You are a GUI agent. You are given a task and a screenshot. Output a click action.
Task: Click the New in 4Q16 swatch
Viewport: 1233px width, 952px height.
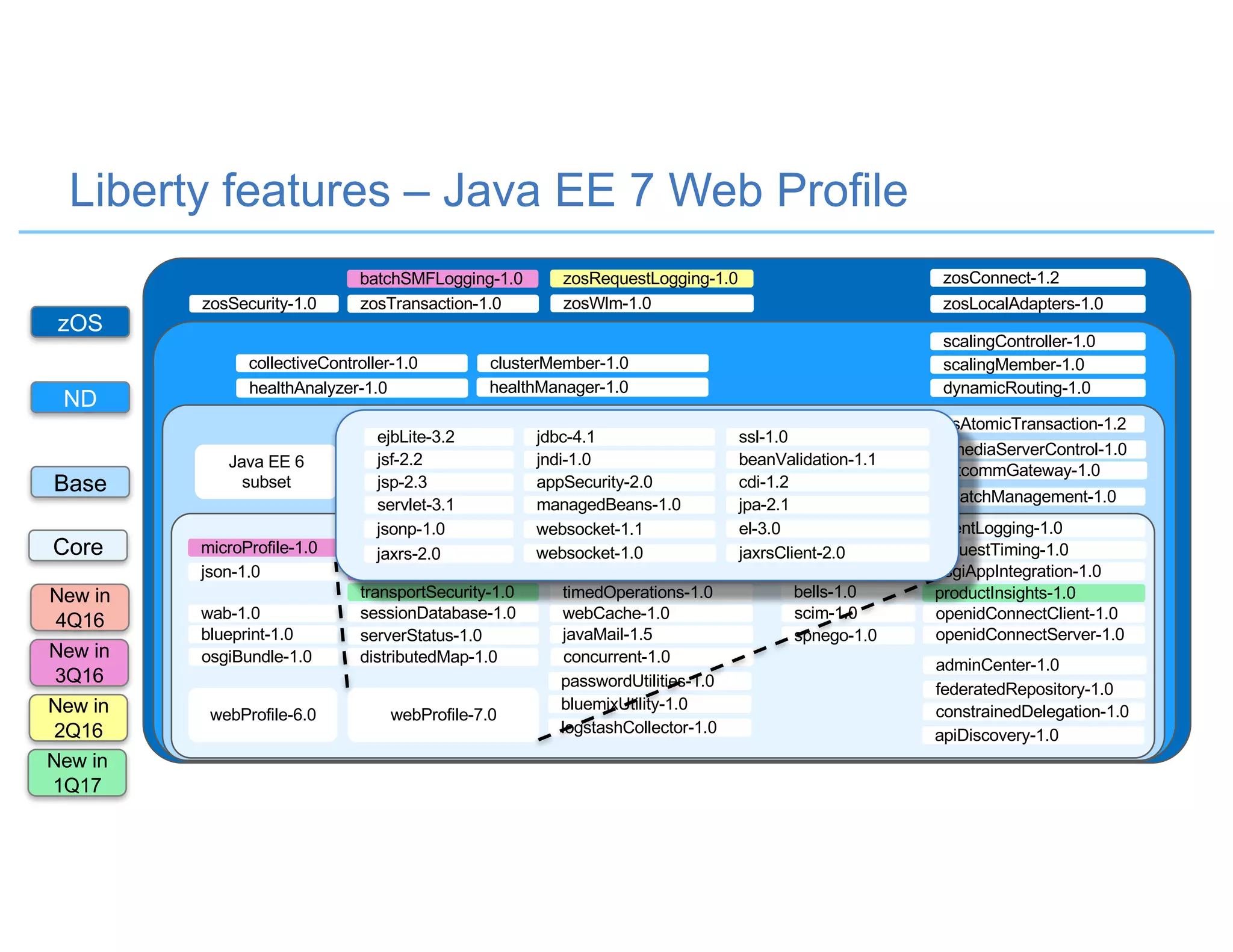[x=79, y=607]
